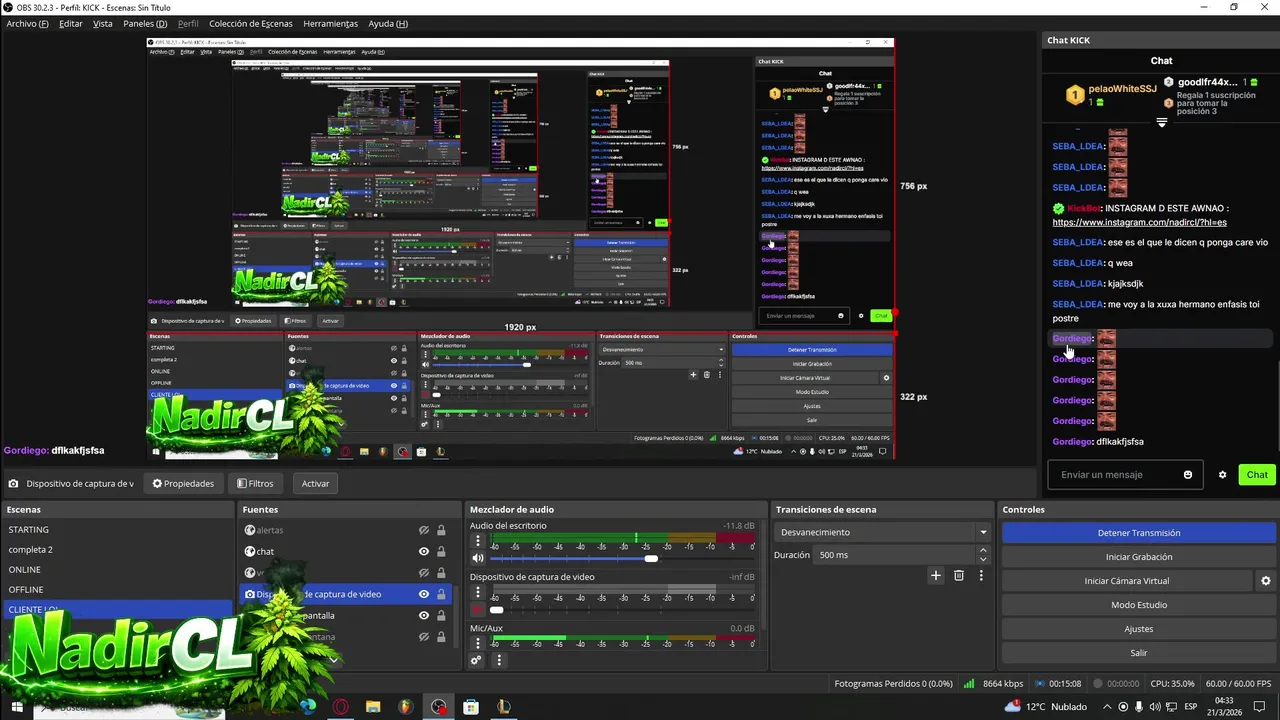The height and width of the screenshot is (720, 1280).
Task: Click the Activar button in source toolbar
Action: tap(316, 483)
